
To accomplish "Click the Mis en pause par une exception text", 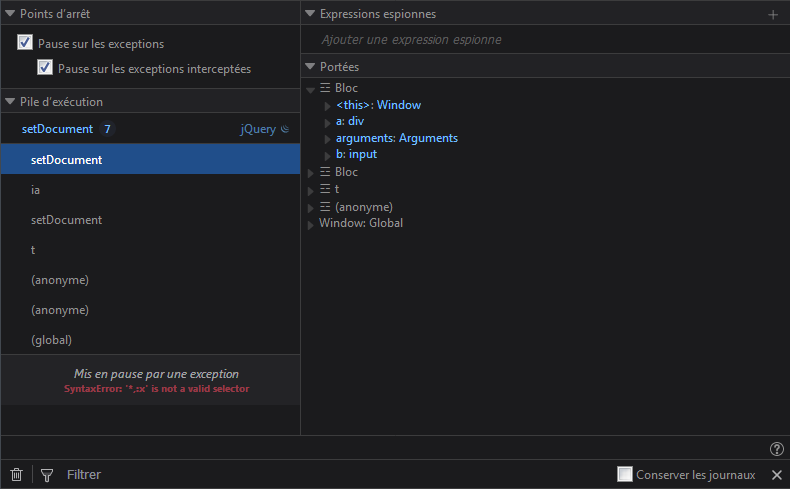I will click(156, 374).
